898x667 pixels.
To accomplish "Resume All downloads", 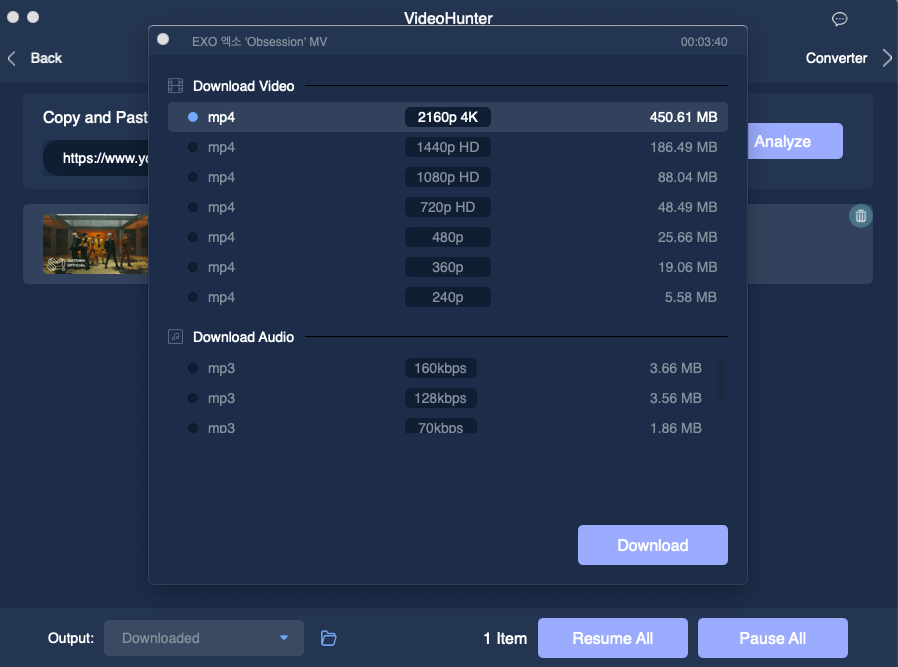I will [613, 637].
